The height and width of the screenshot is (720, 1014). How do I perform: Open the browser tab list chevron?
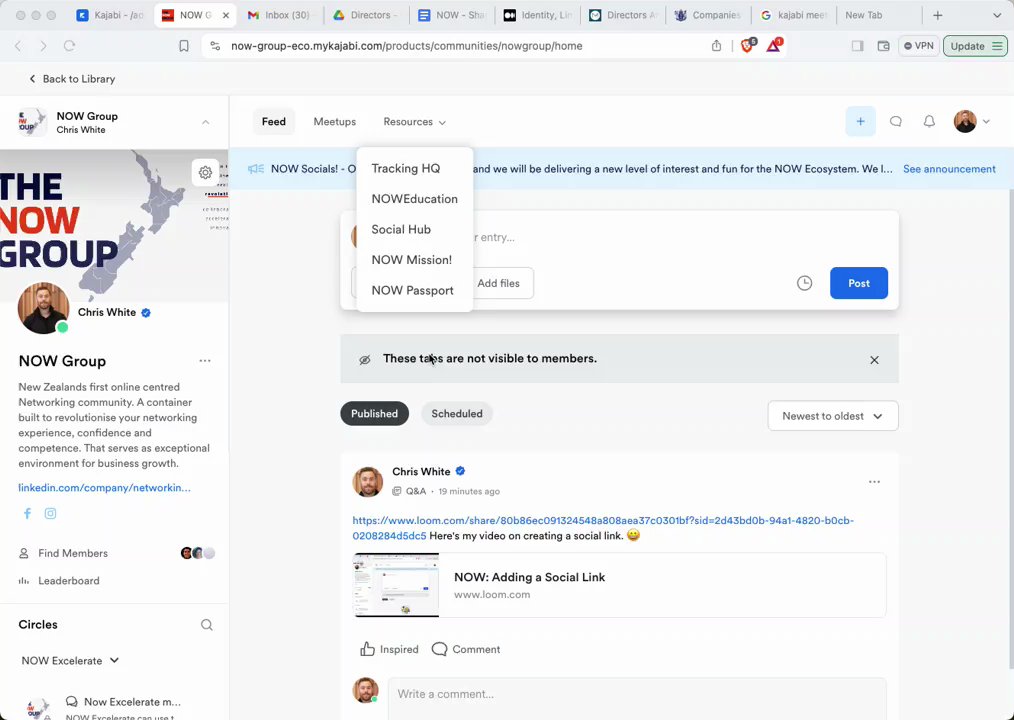click(997, 16)
